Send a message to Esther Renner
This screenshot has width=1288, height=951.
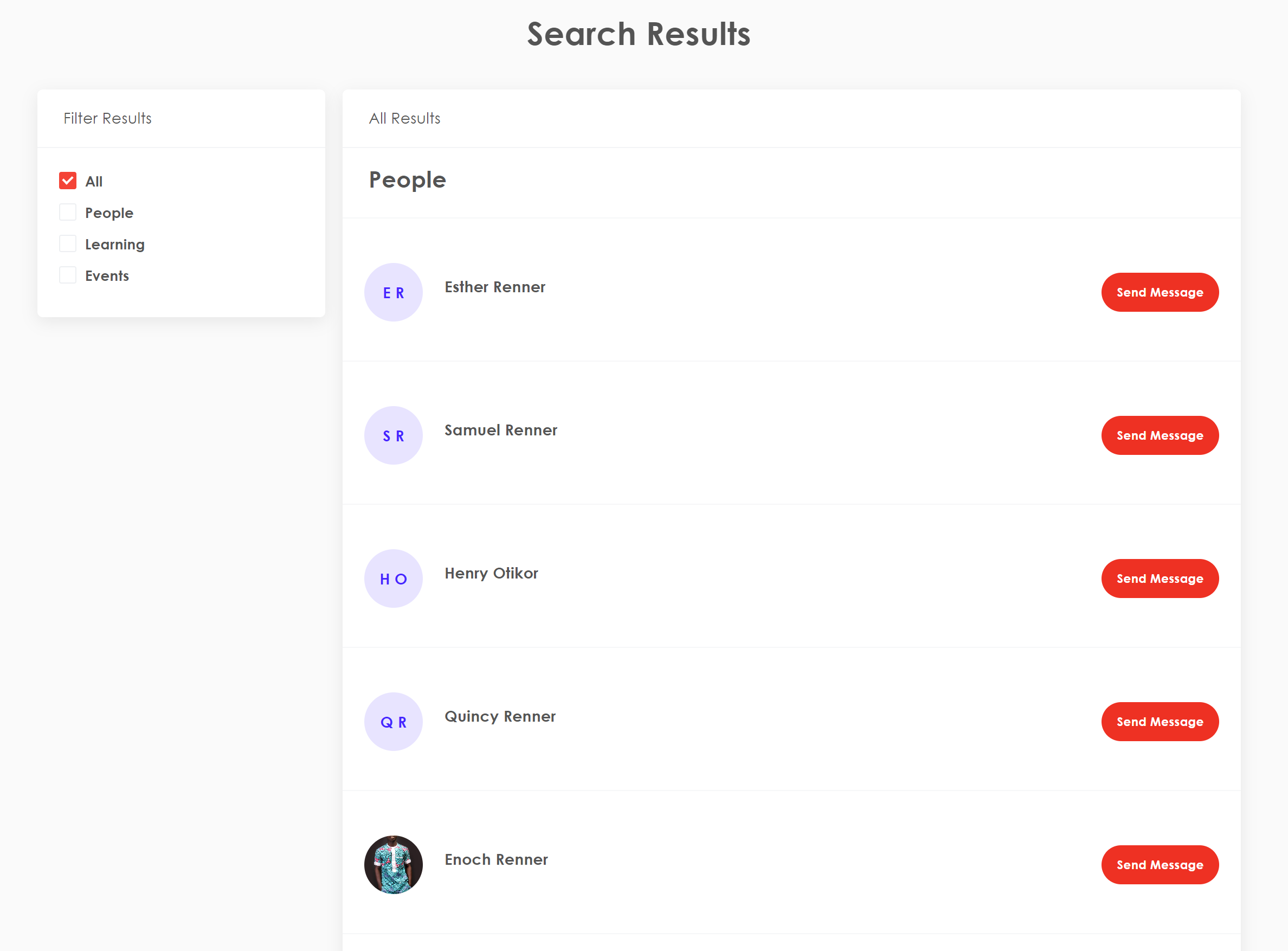[x=1159, y=292]
